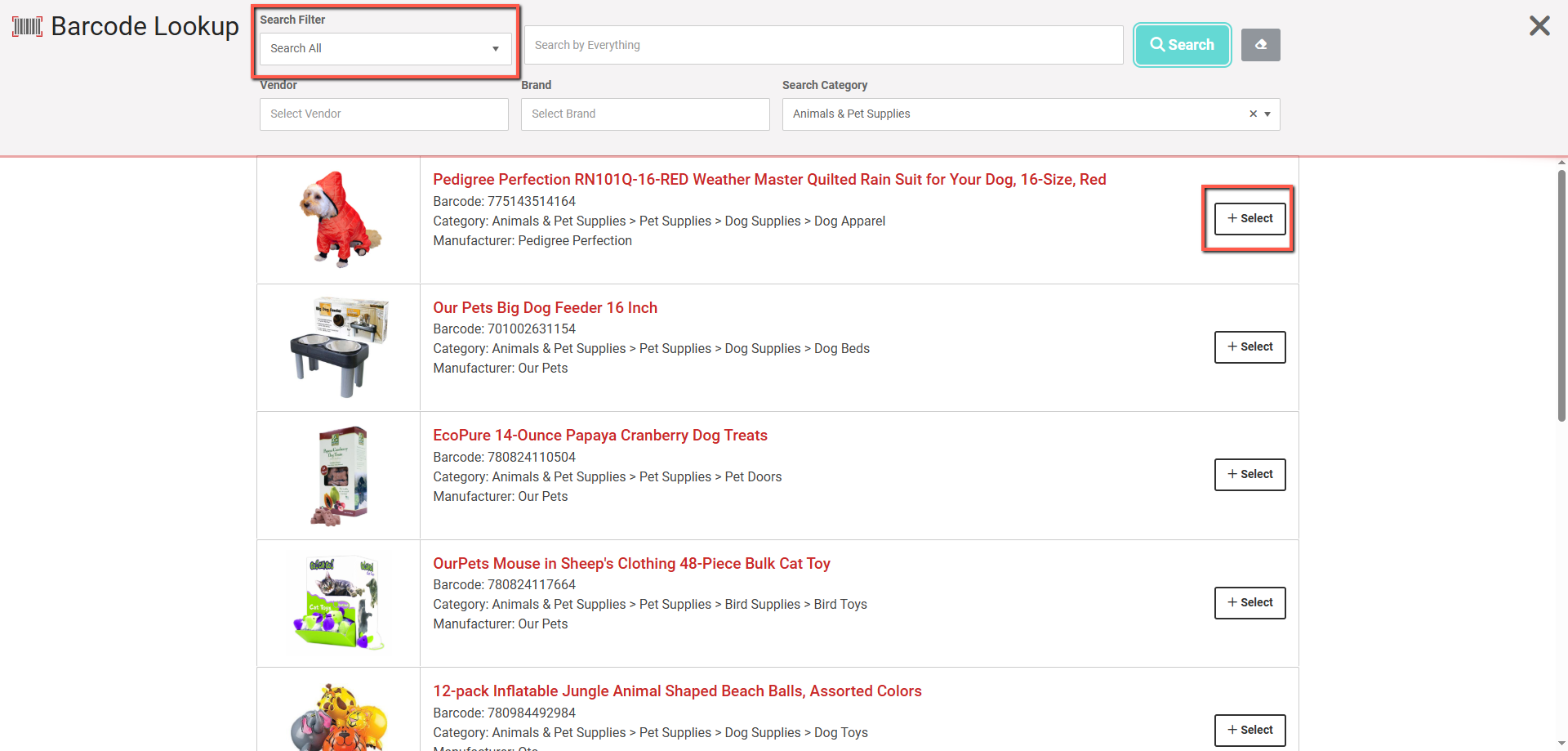Screen dimensions: 1568x751
Task: Click the results vertical scrollbar thumb
Action: pos(1561,295)
